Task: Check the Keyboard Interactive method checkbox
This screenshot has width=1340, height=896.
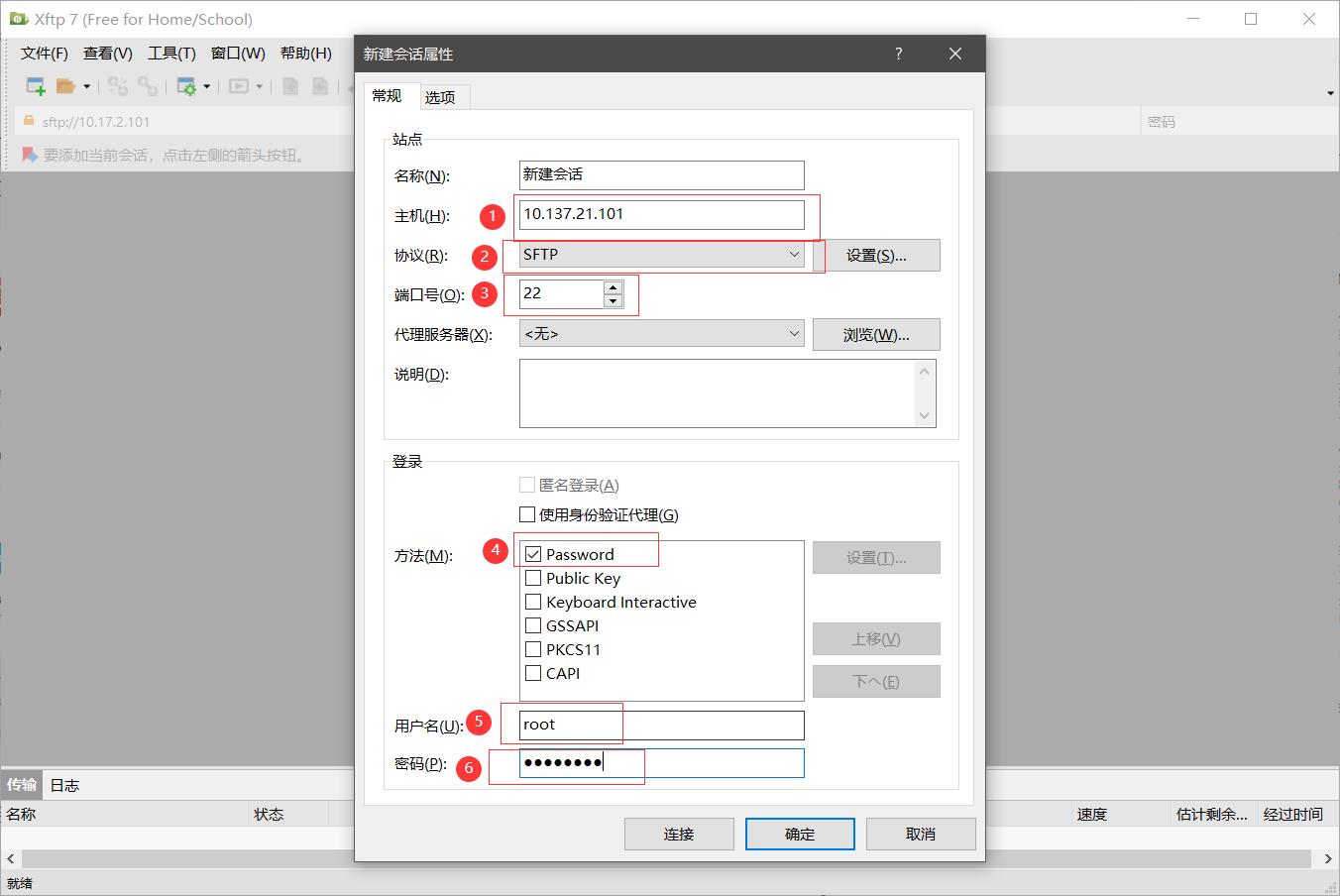Action: 533,602
